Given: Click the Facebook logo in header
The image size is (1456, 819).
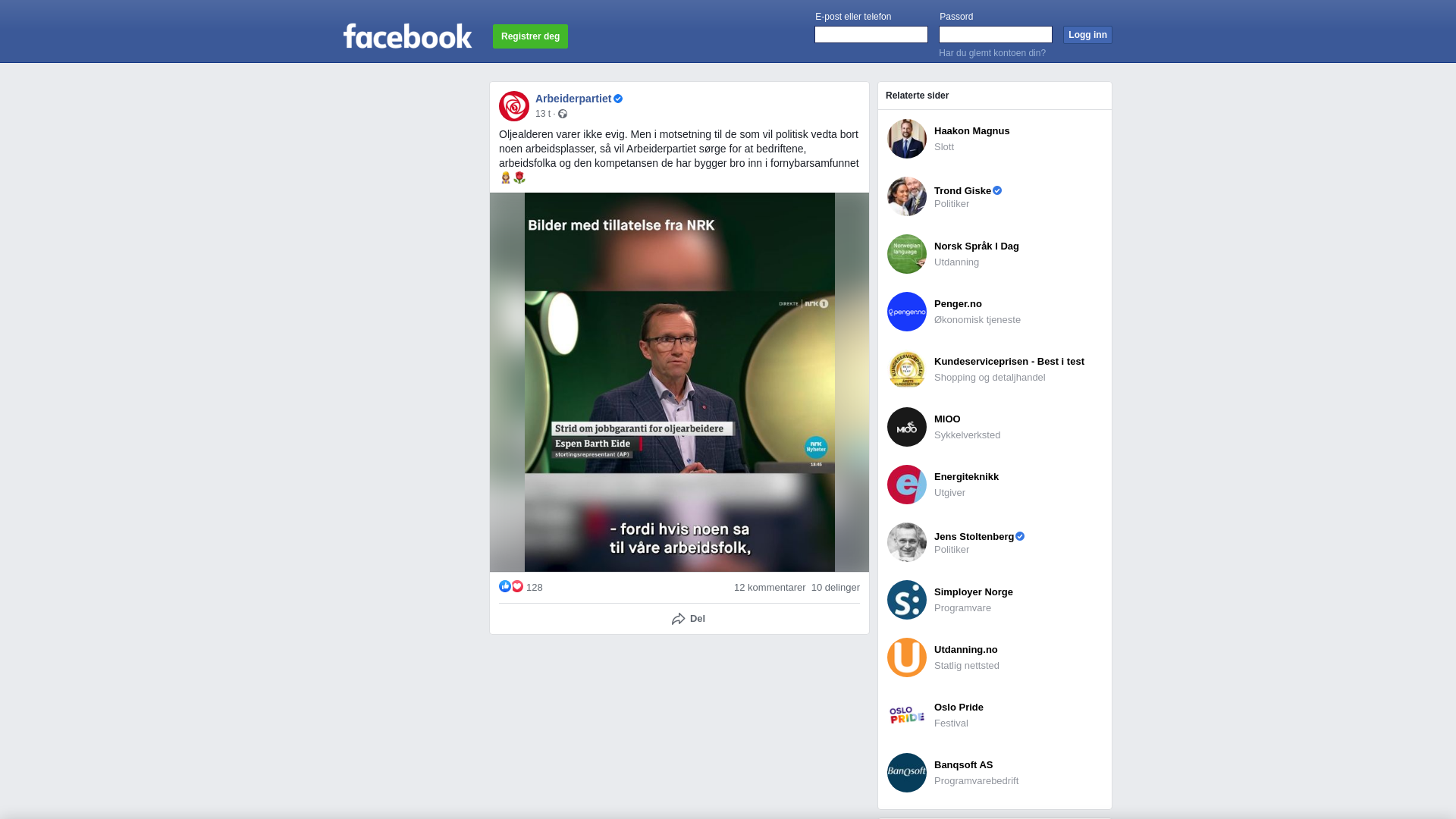Looking at the screenshot, I should tap(407, 36).
